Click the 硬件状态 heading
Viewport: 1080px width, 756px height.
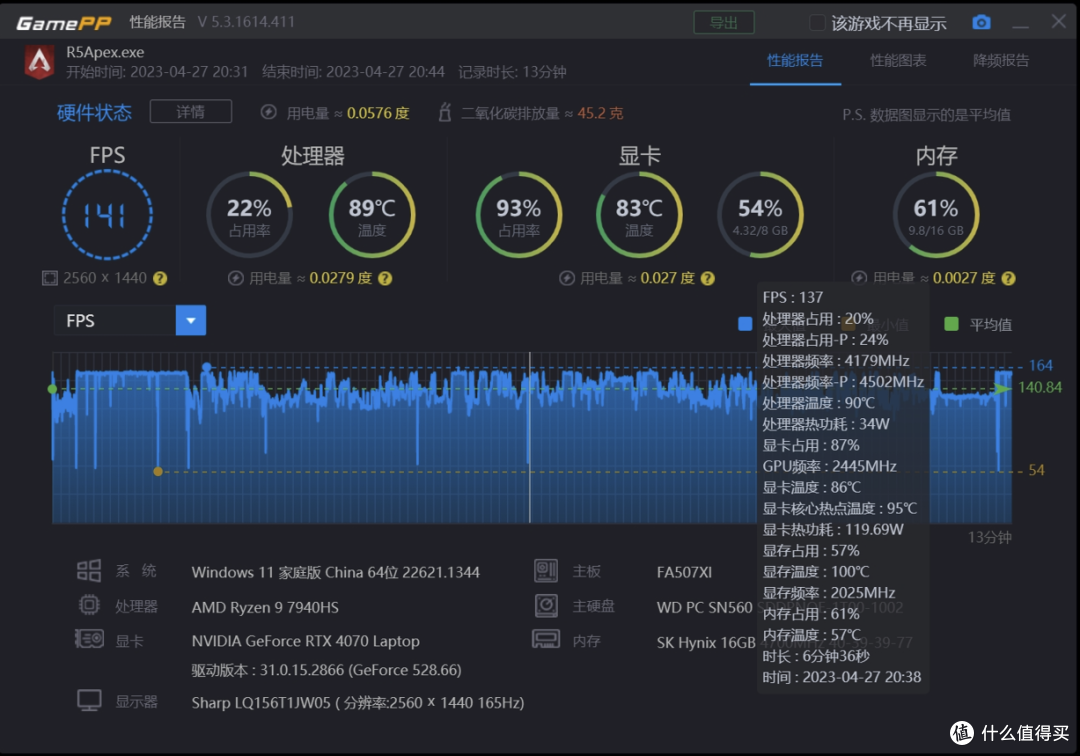click(94, 113)
